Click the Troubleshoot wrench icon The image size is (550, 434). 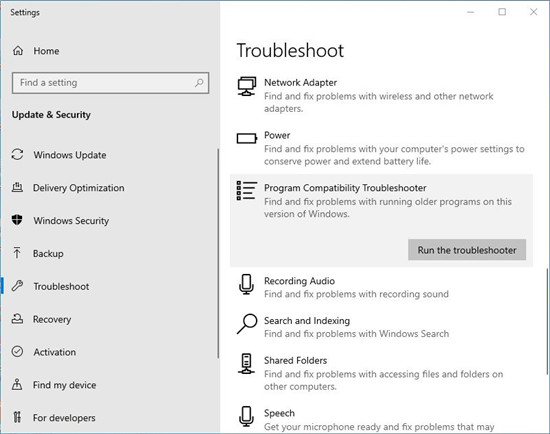pyautogui.click(x=17, y=286)
